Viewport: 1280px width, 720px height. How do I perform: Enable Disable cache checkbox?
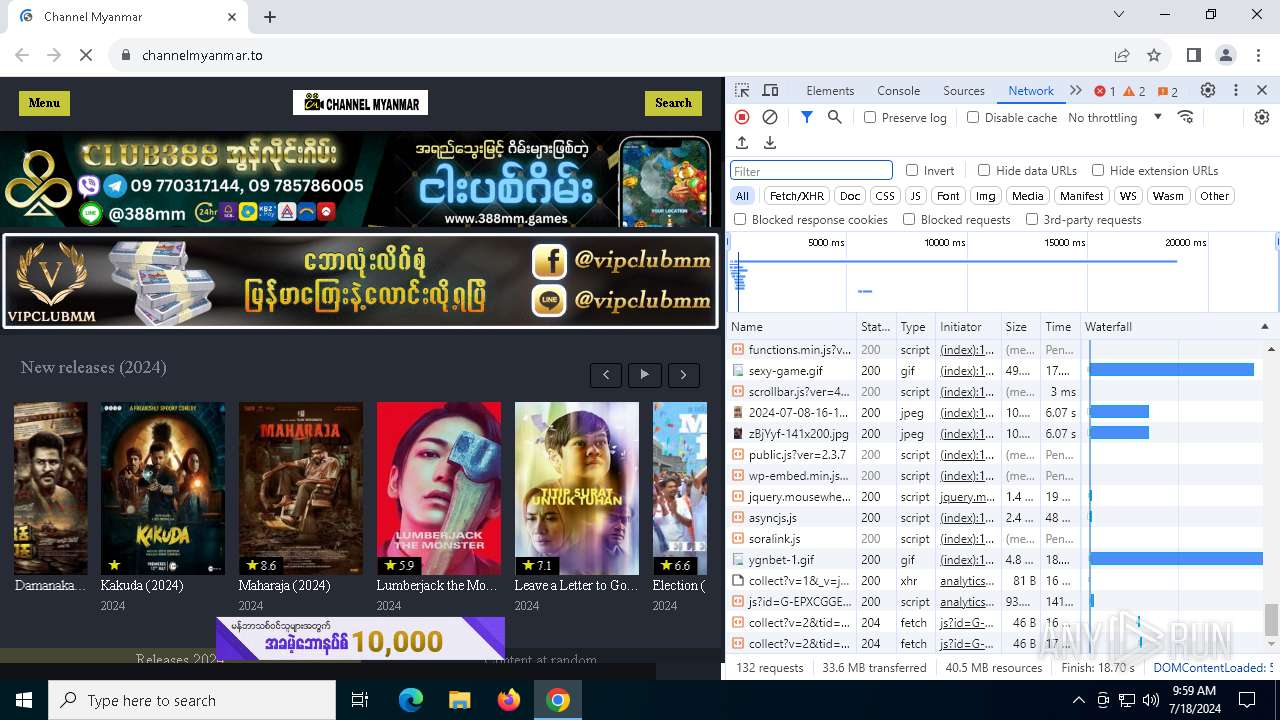pos(973,117)
